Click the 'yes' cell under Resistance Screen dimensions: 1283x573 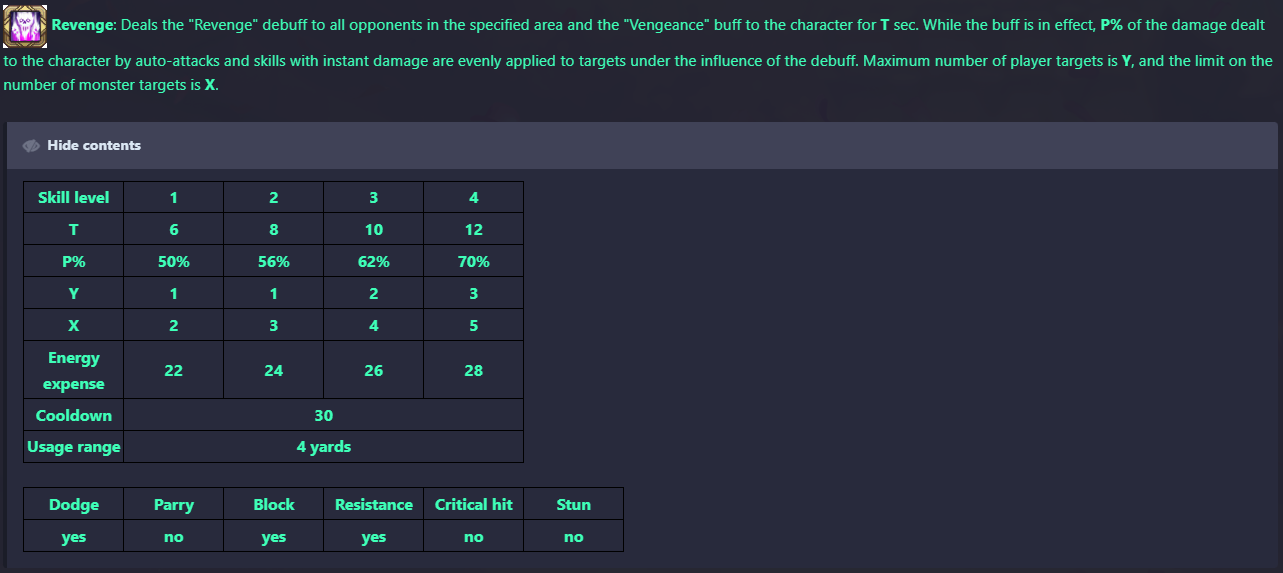pos(374,536)
